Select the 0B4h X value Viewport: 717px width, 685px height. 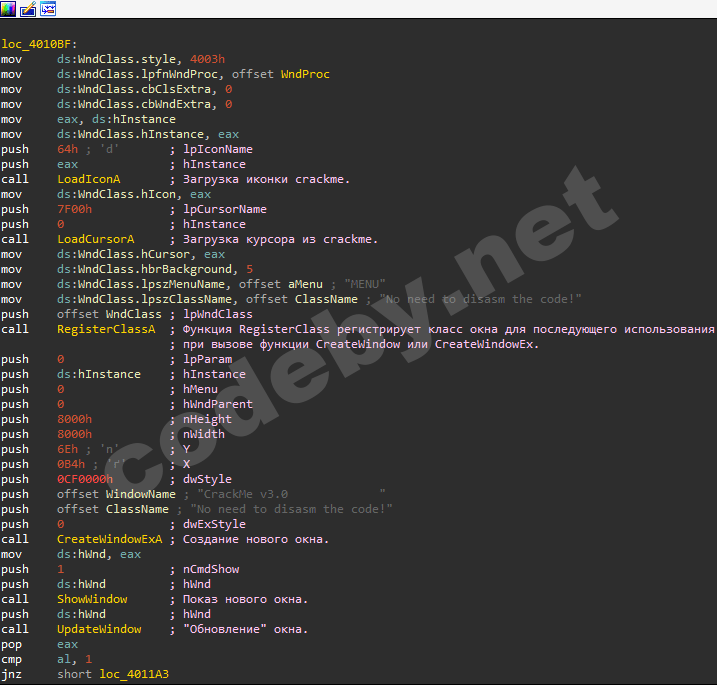point(71,464)
